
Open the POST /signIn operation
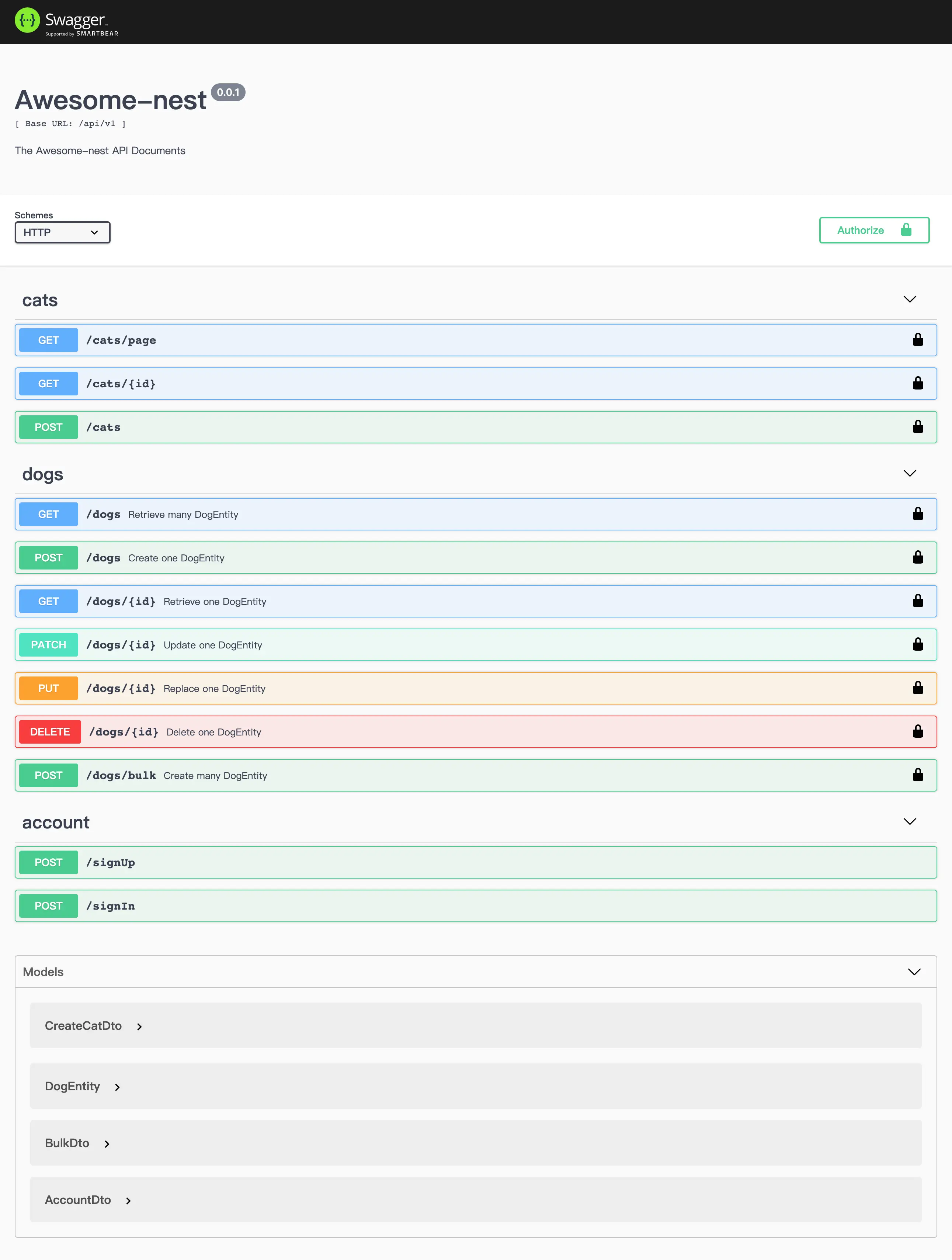click(475, 906)
